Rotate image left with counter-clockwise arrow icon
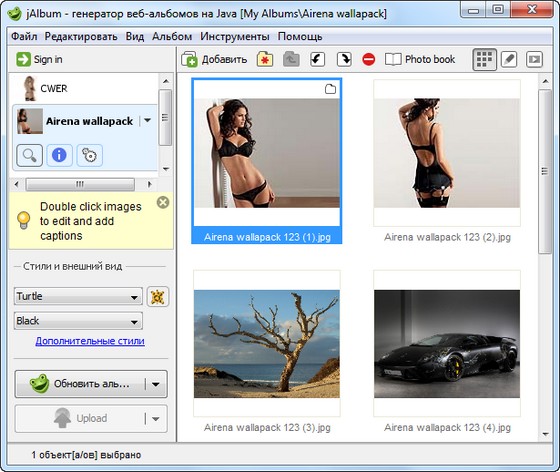Viewport: 560px width, 472px height. [317, 59]
